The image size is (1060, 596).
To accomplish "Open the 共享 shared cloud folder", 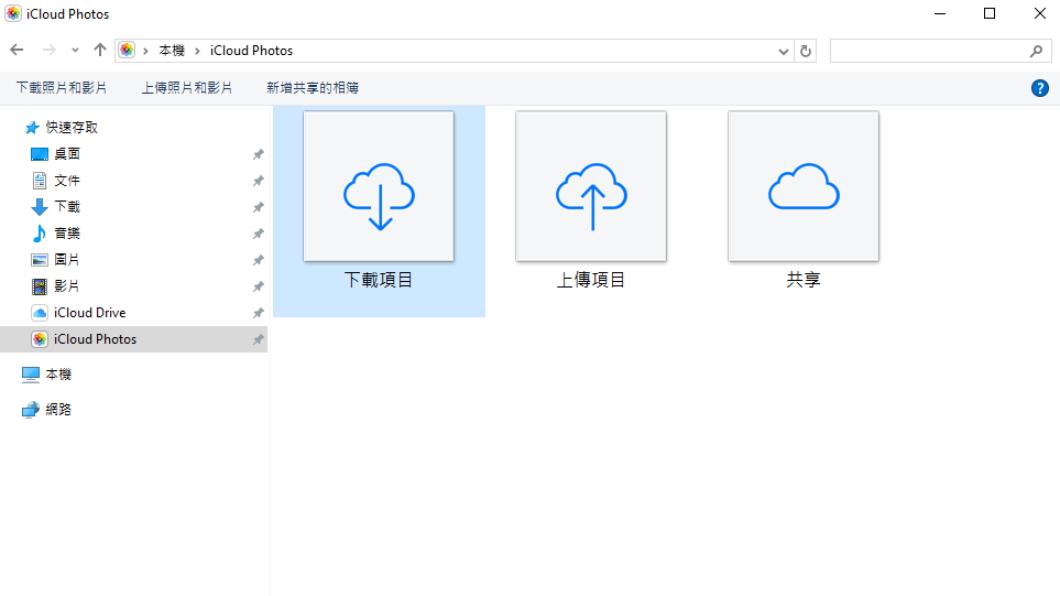I will [803, 201].
